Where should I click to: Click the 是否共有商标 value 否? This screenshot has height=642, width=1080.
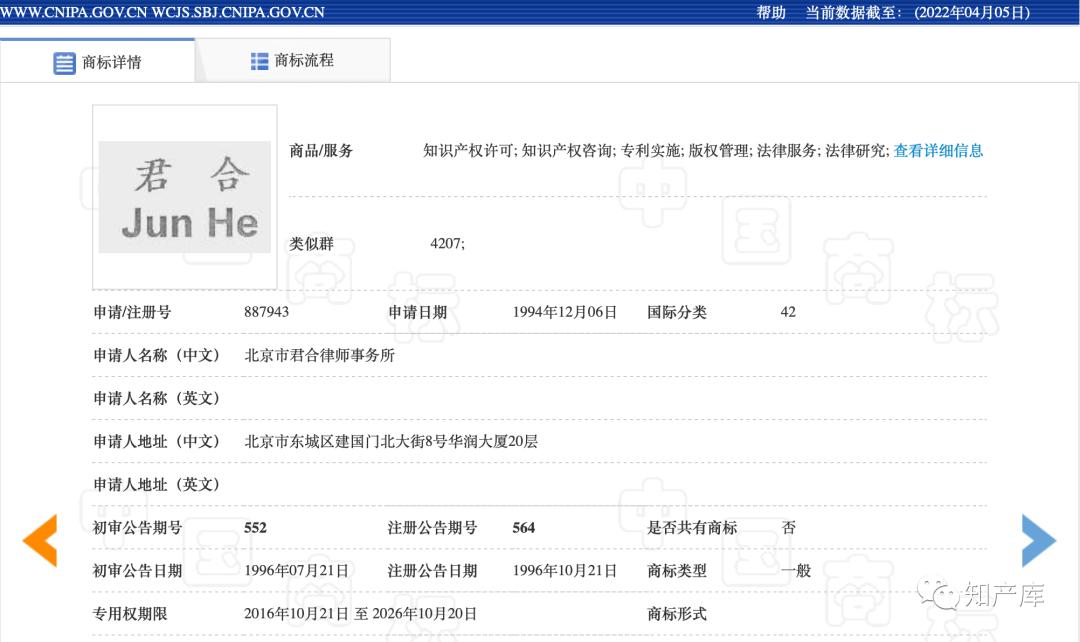pyautogui.click(x=789, y=527)
